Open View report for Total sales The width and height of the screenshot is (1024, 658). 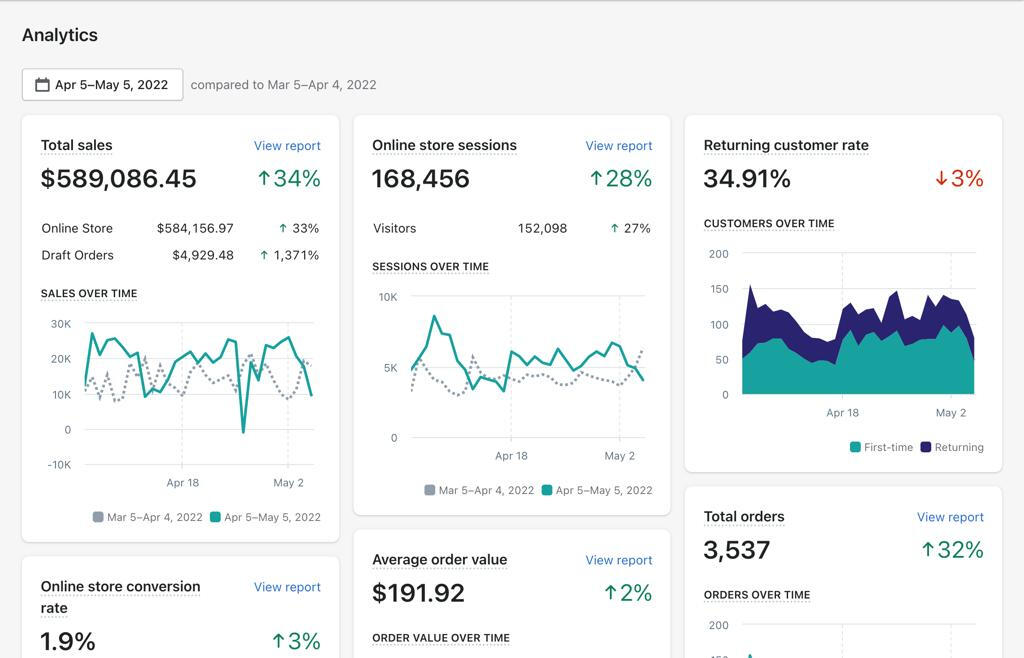click(x=287, y=146)
